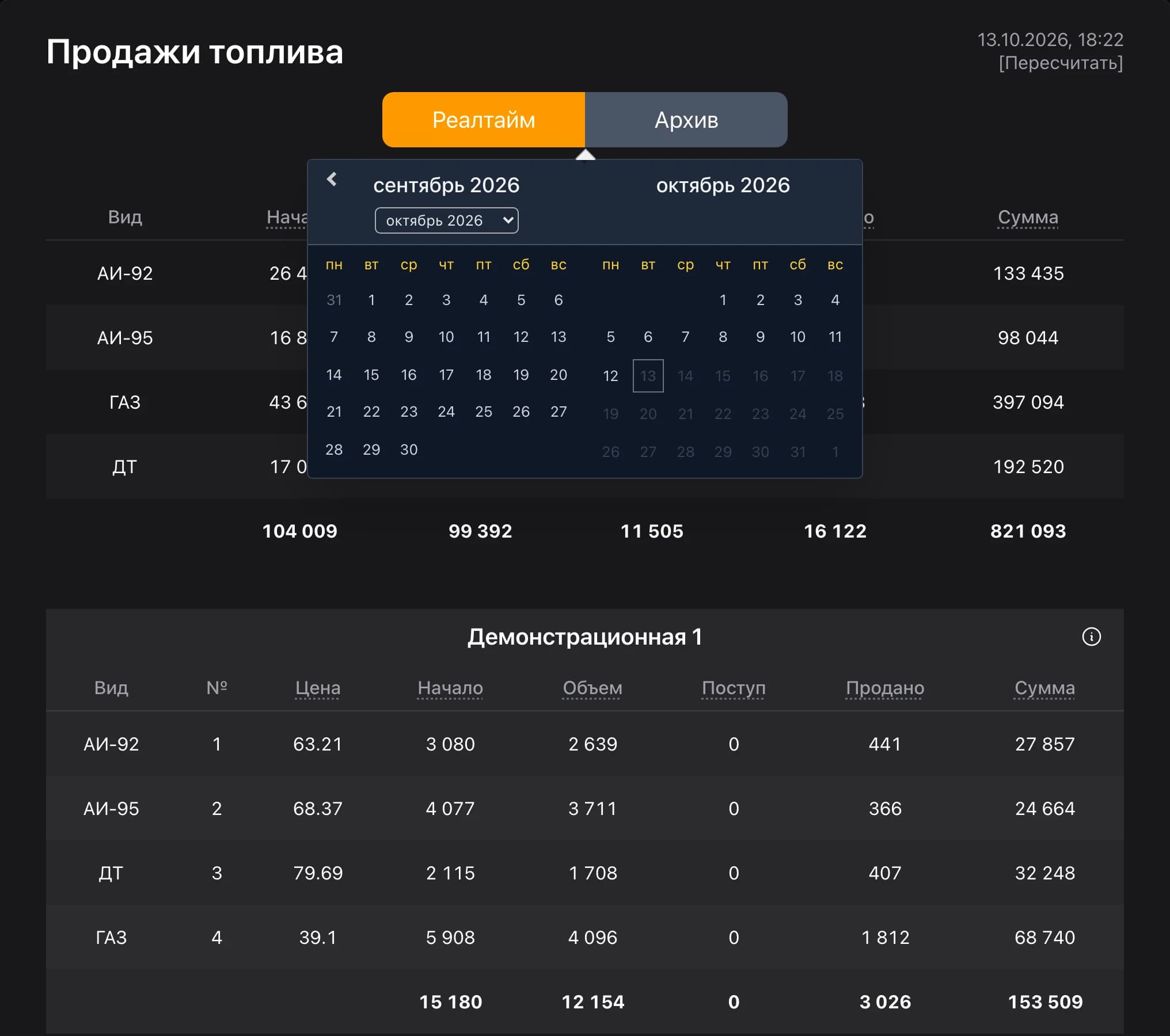Viewport: 1170px width, 1036px height.
Task: Click the timestamp 13.10.2026, 18:22
Action: (x=1050, y=40)
